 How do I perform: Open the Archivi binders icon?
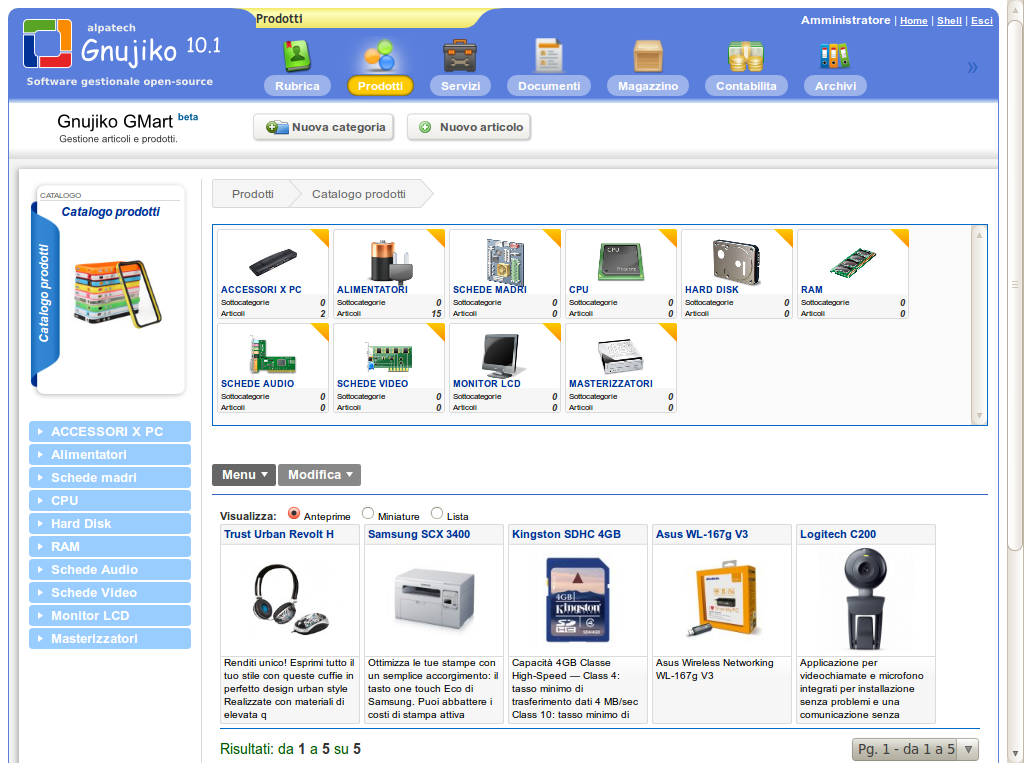pyautogui.click(x=834, y=55)
